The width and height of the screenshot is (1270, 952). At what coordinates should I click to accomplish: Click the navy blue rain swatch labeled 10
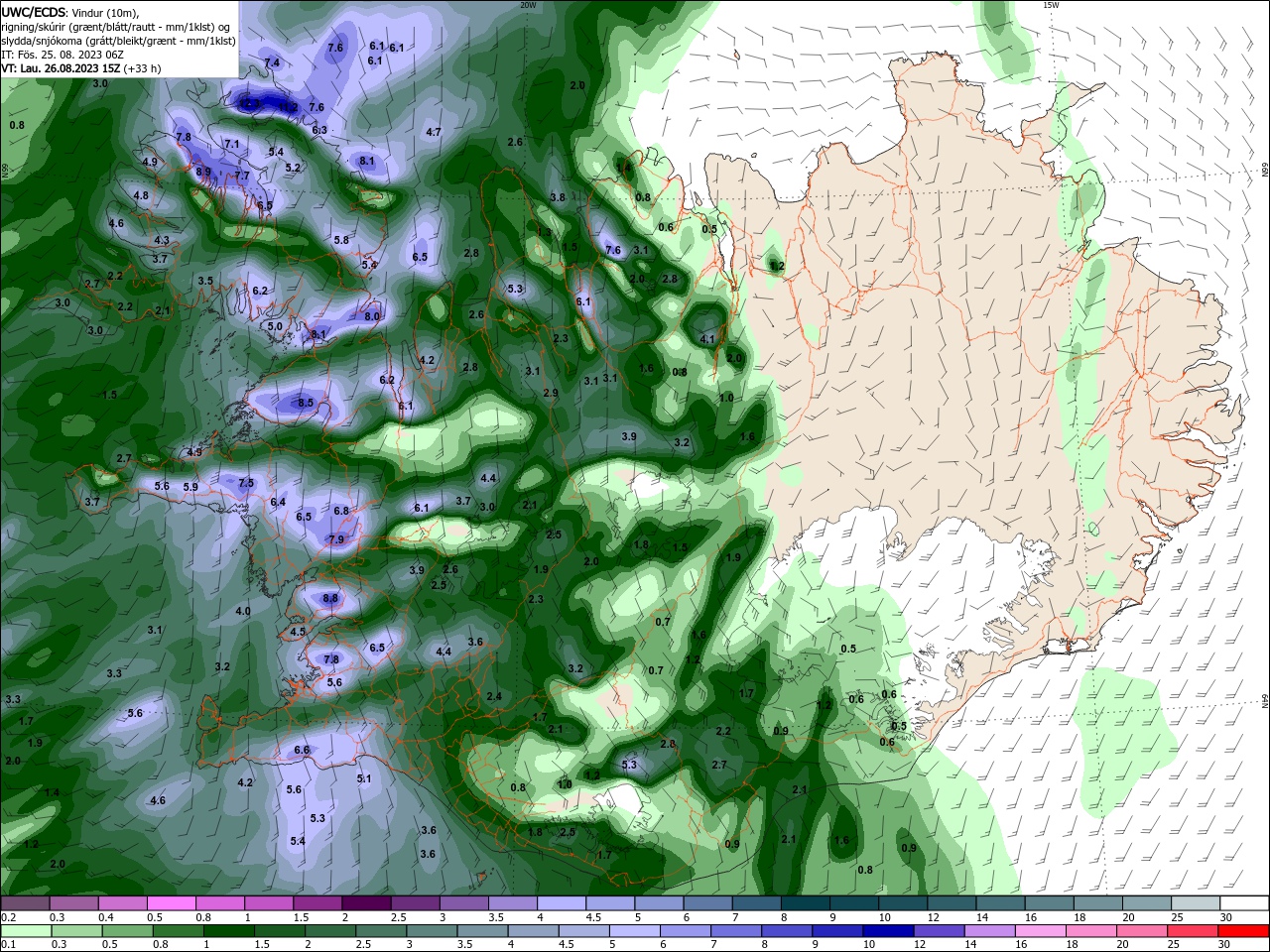887,930
